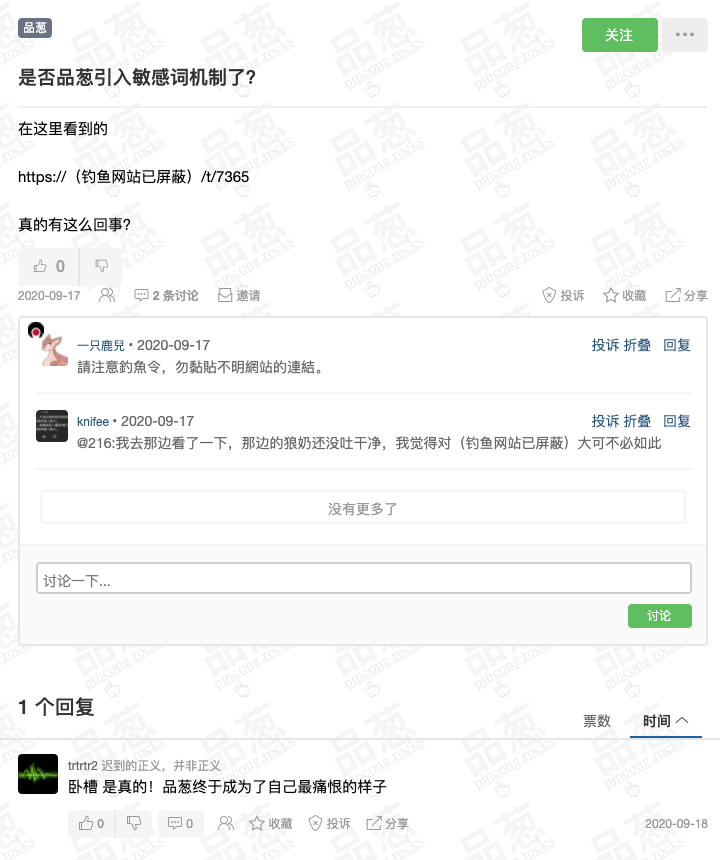Open the three-dots more options menu
Screen dimensions: 720x860
click(x=685, y=35)
